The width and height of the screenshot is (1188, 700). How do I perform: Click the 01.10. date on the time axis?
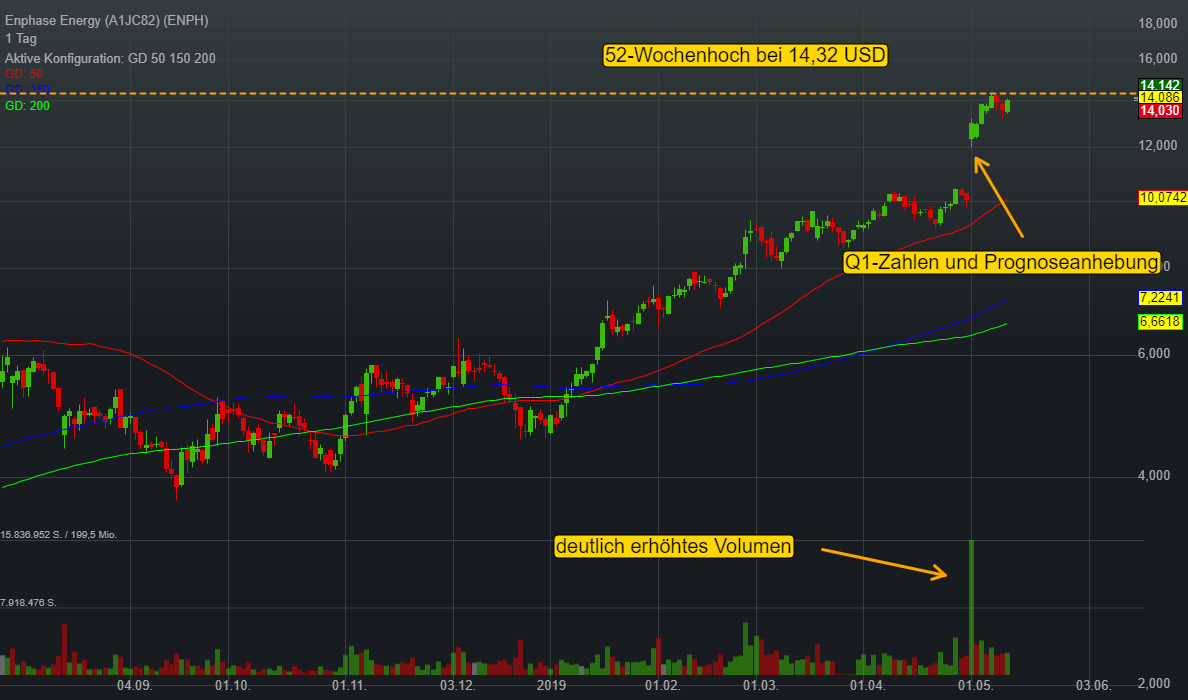pyautogui.click(x=233, y=686)
